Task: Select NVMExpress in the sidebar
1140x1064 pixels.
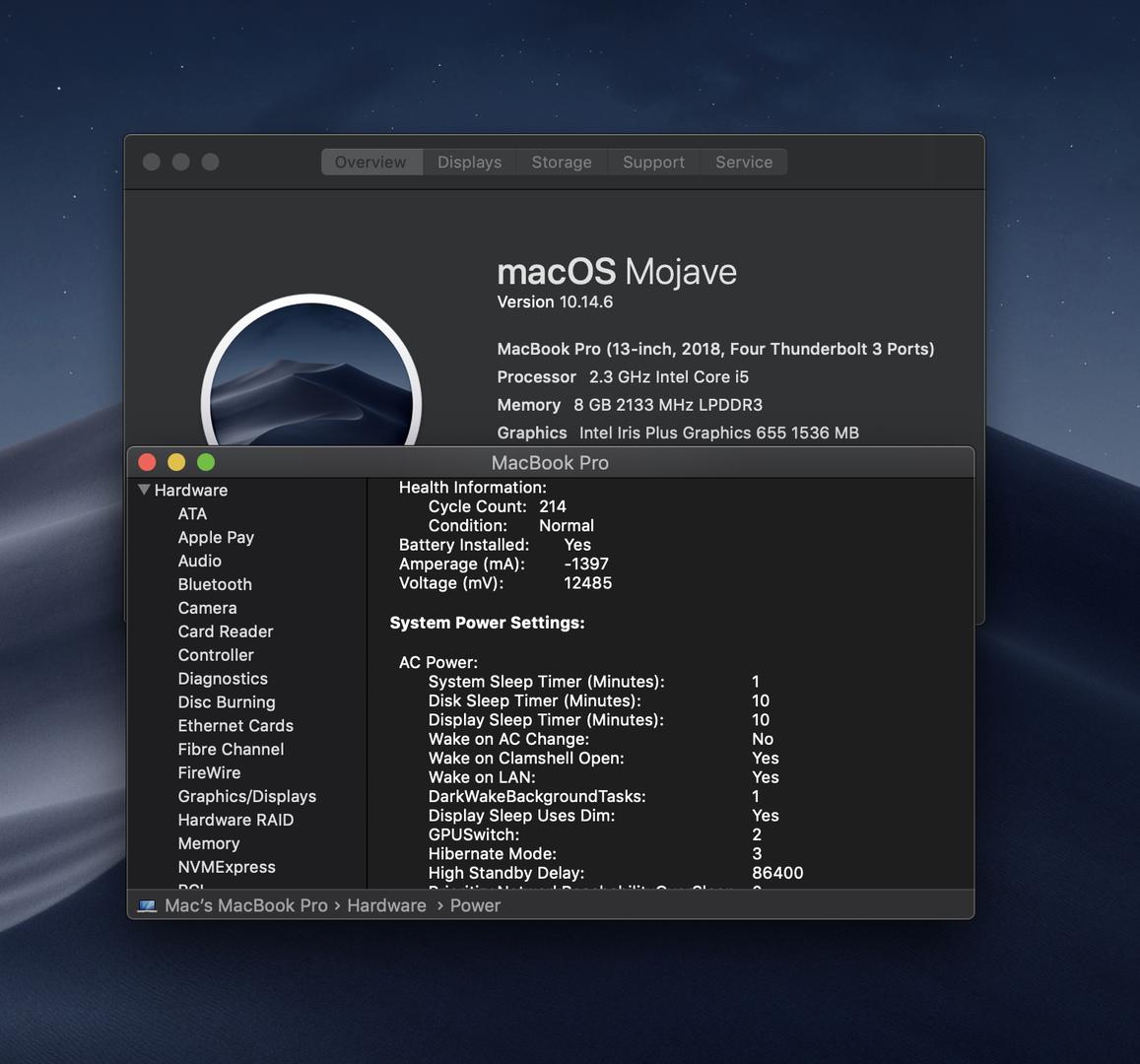Action: tap(227, 867)
